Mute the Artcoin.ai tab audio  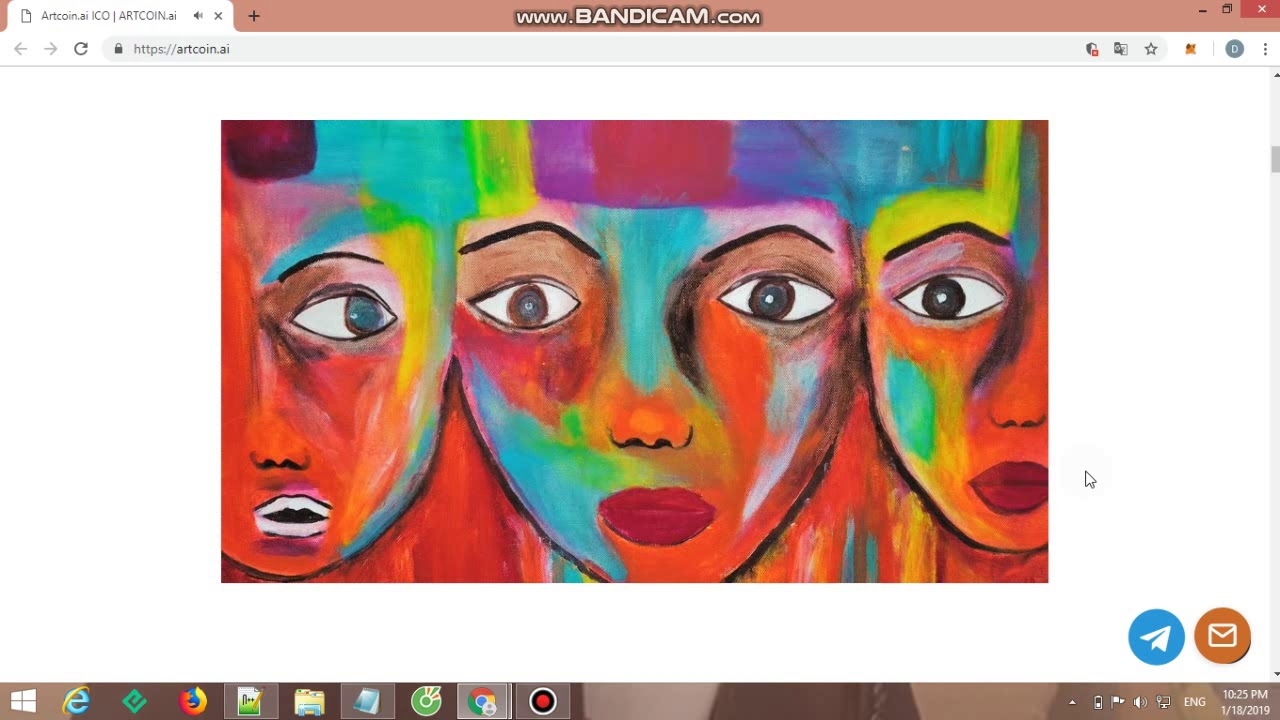[x=198, y=16]
